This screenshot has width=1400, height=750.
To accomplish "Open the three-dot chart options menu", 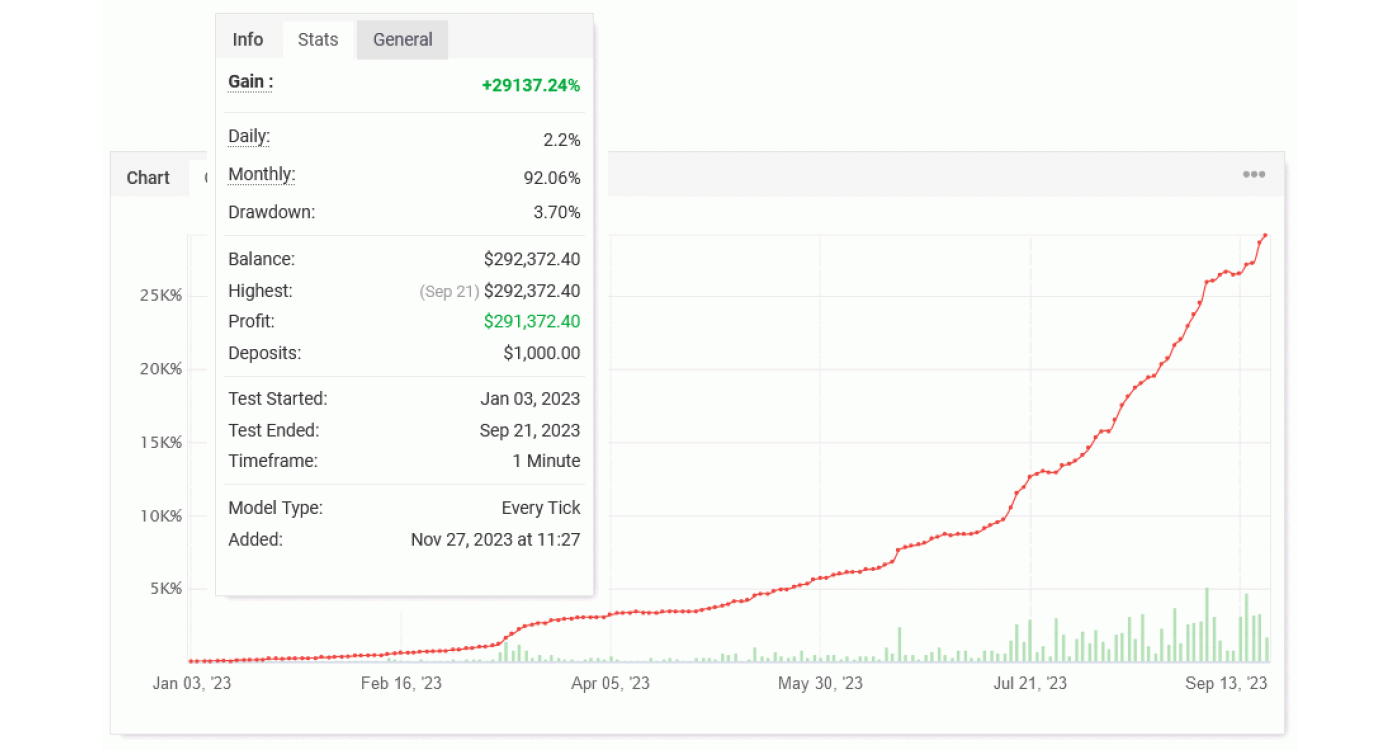I will 1253,175.
